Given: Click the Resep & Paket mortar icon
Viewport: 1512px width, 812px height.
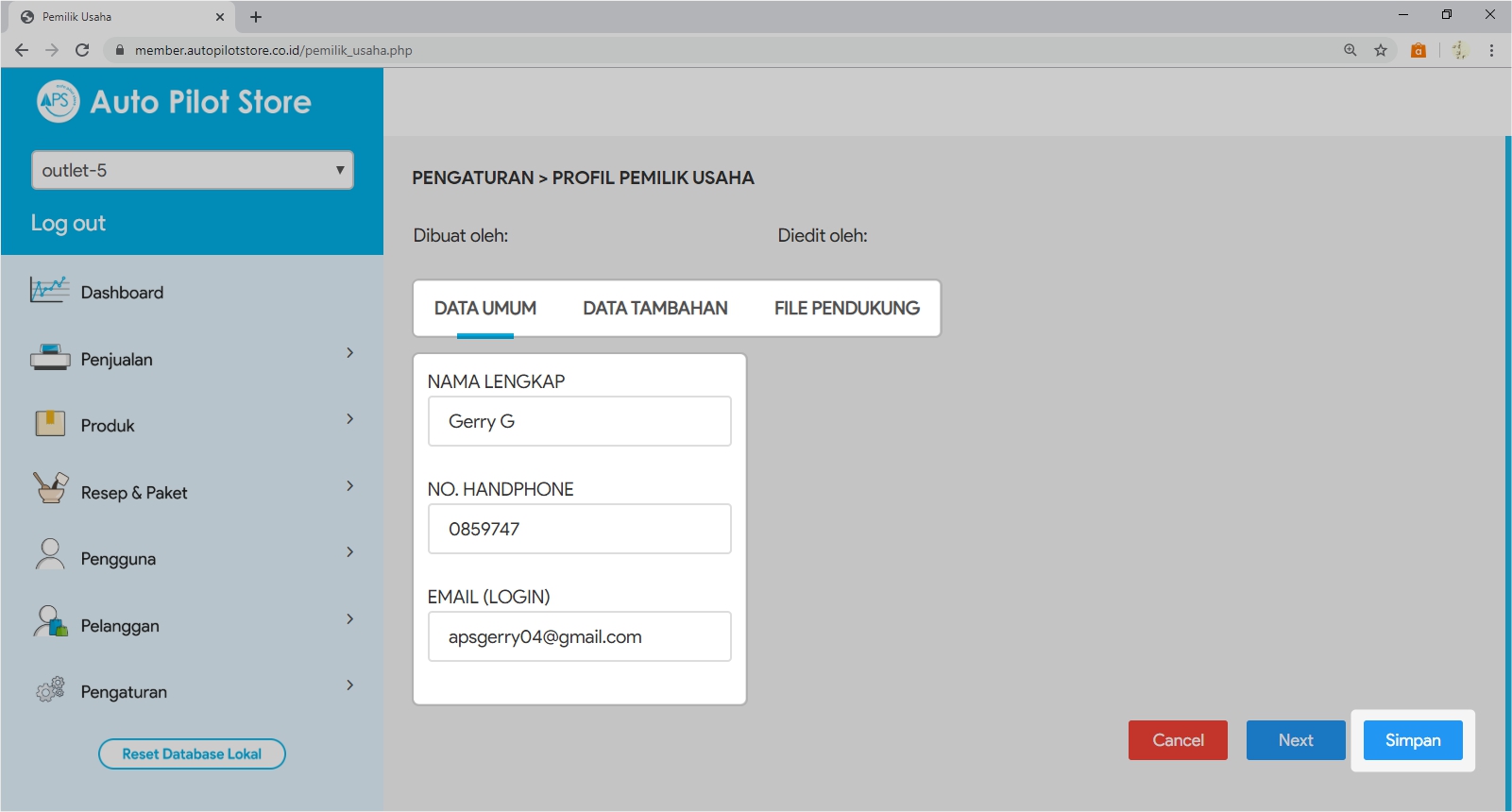Looking at the screenshot, I should [x=49, y=488].
